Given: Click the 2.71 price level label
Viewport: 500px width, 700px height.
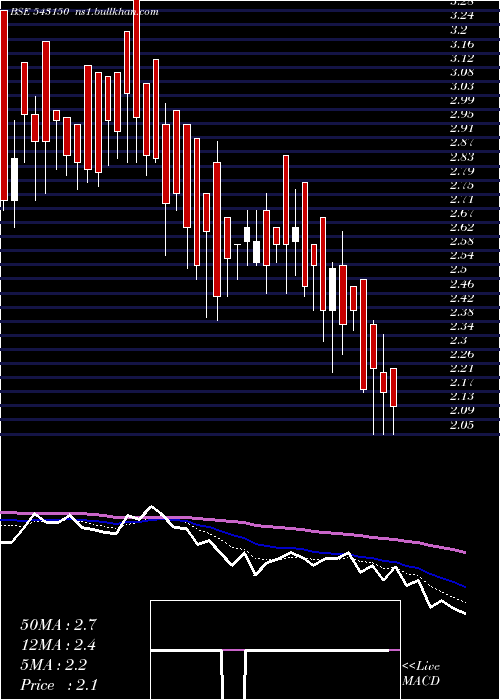Looking at the screenshot, I should [462, 199].
